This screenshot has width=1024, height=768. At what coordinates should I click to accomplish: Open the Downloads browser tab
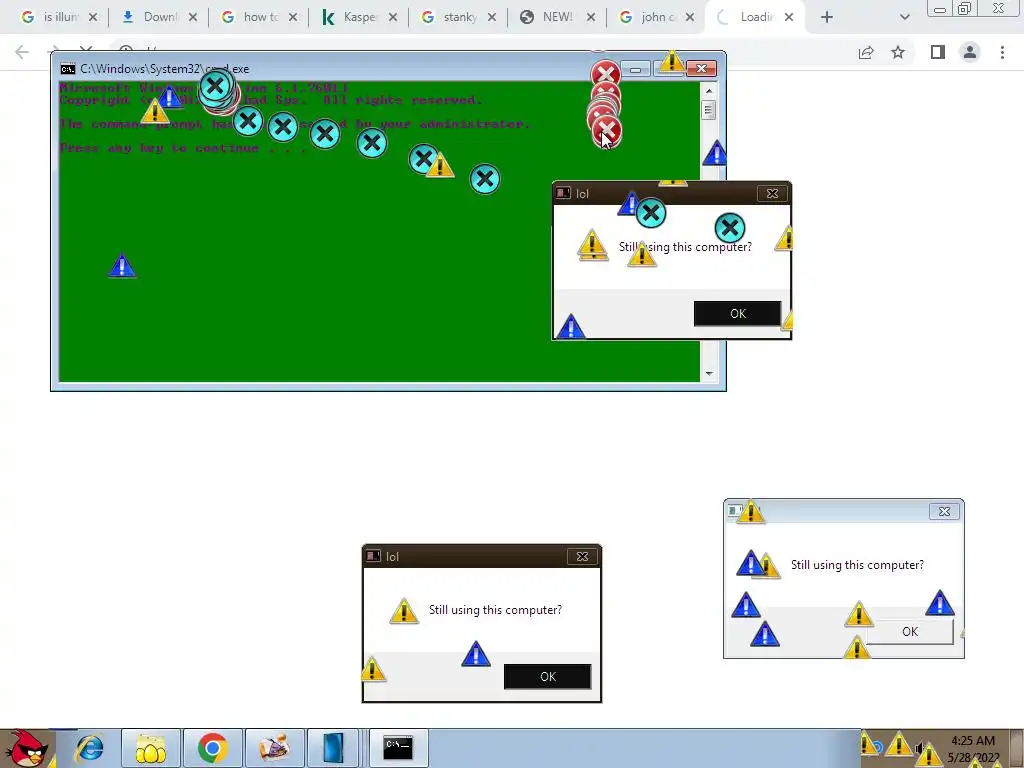point(158,17)
